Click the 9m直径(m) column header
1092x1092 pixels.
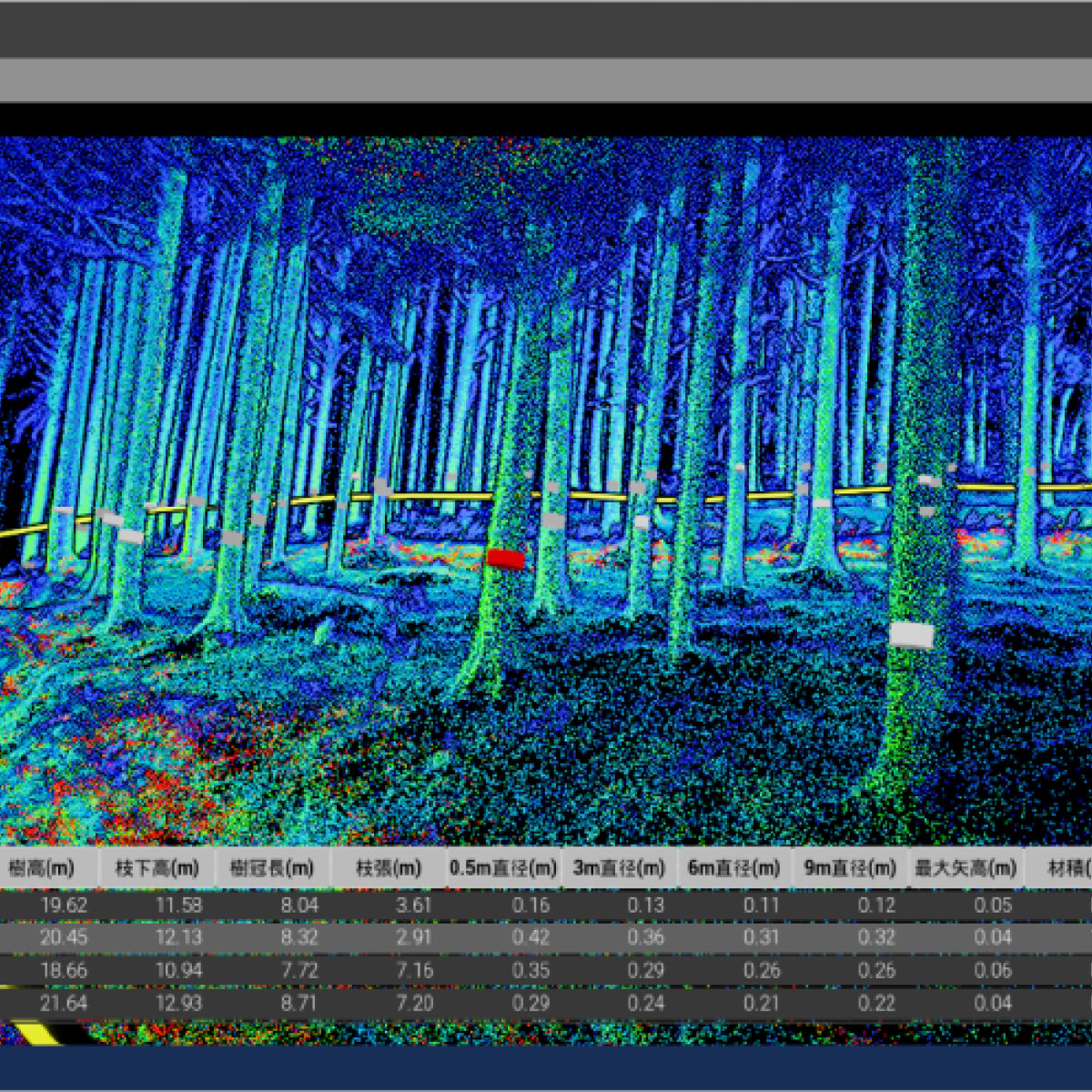coord(850,868)
